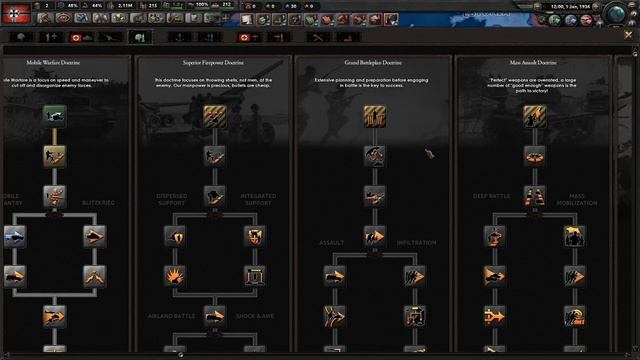Select the second doctrine under Blitzkrieg branch
This screenshot has width=640, height=360.
coord(94,276)
